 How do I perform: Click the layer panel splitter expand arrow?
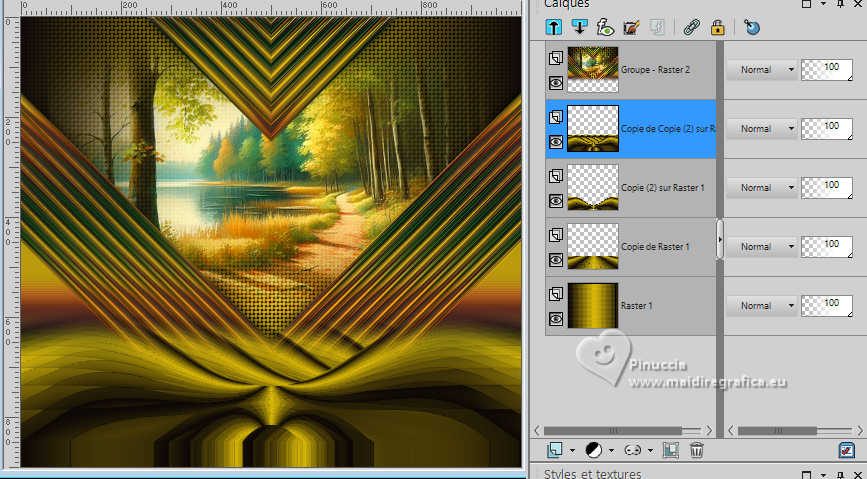720,240
